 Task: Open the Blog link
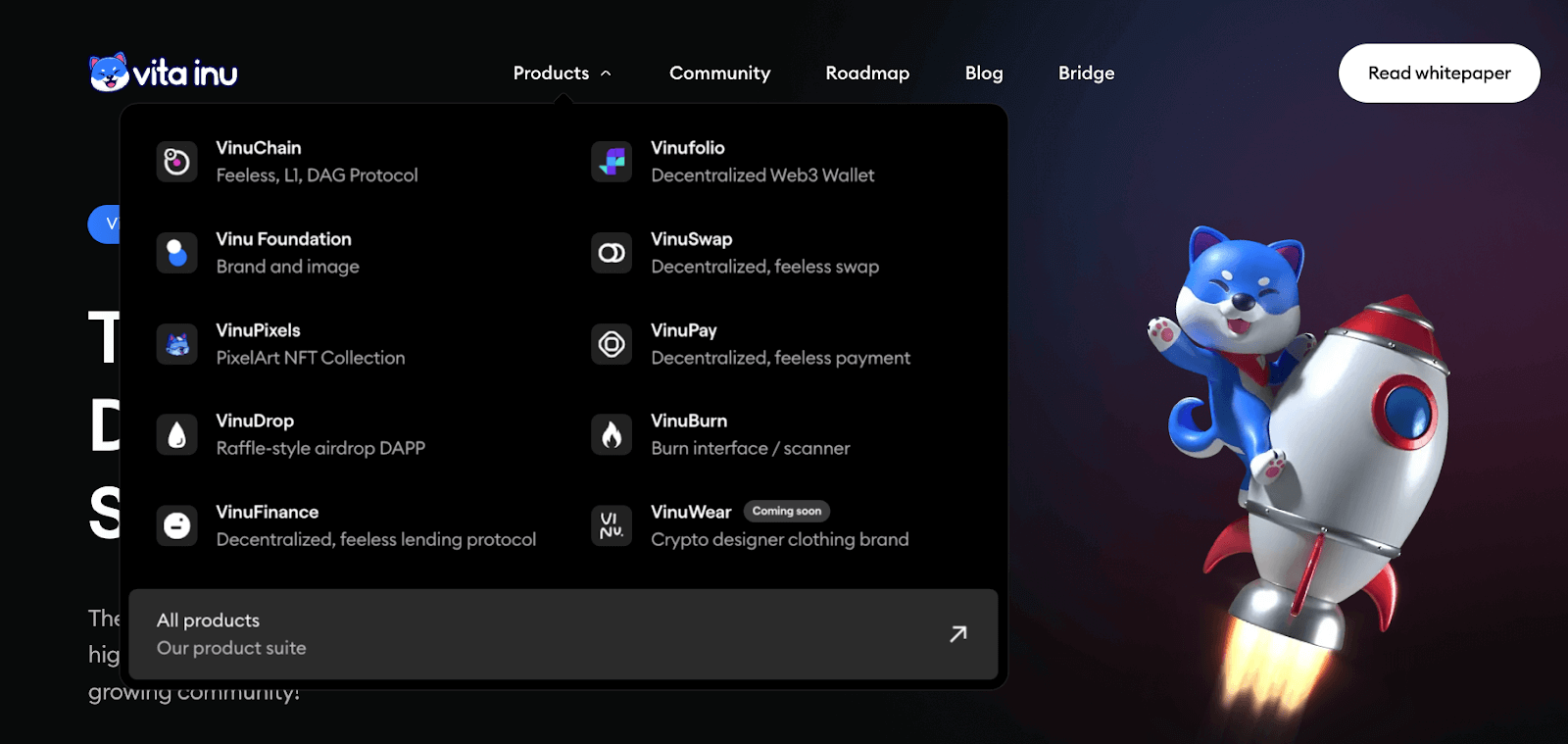983,74
